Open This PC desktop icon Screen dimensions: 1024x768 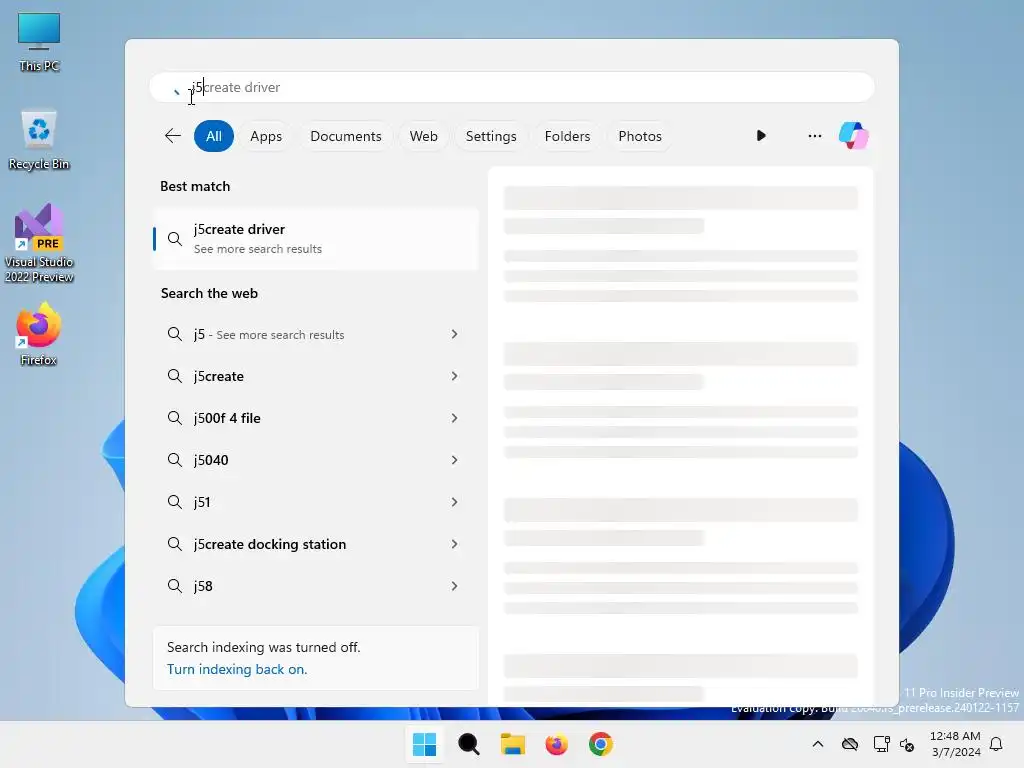pyautogui.click(x=39, y=42)
